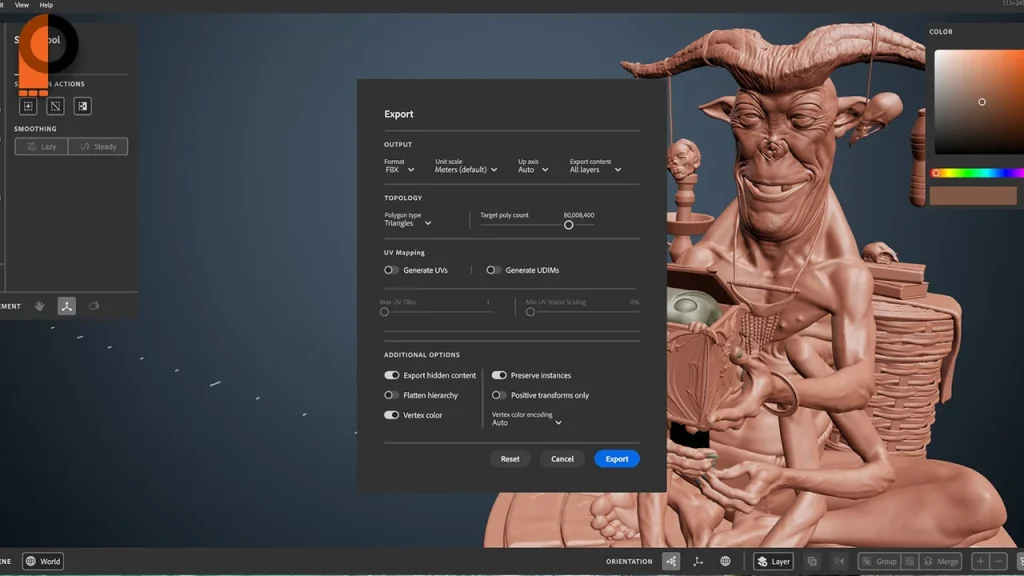The width and height of the screenshot is (1024, 576).
Task: Click the mirror icon in the bottom toolbar
Action: click(839, 561)
